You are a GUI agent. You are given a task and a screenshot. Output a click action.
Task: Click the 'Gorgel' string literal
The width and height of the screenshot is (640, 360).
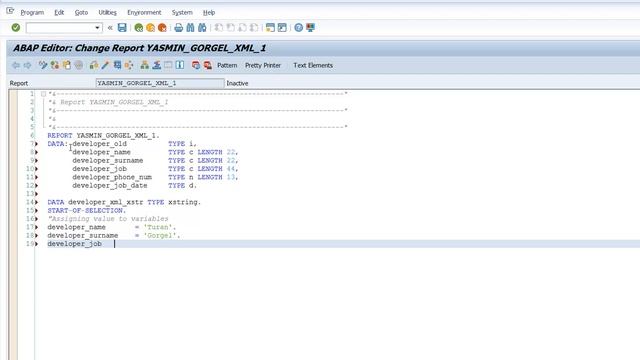tap(162, 236)
